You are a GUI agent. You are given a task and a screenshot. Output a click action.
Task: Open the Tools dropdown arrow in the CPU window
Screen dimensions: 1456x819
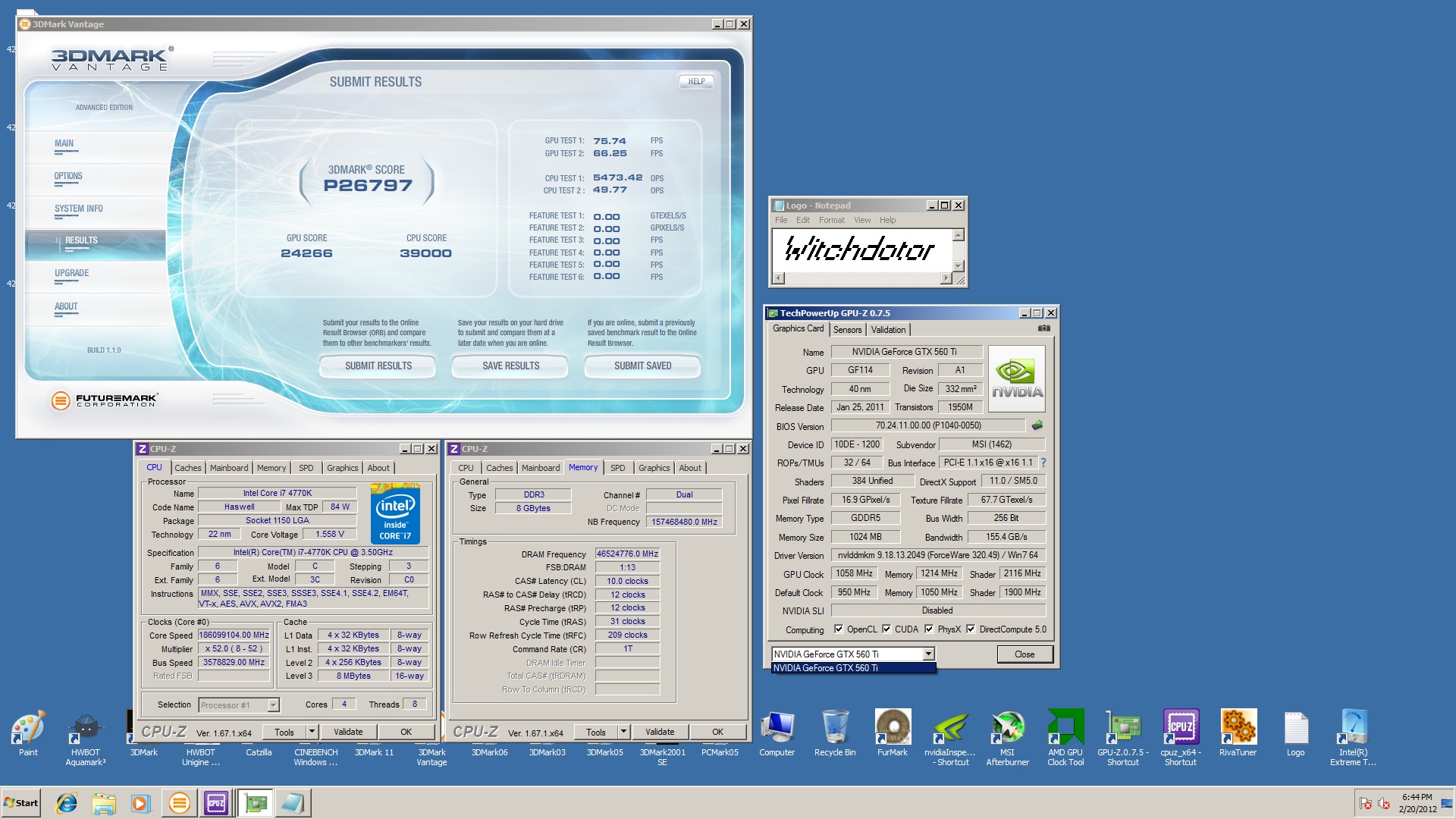pos(312,732)
